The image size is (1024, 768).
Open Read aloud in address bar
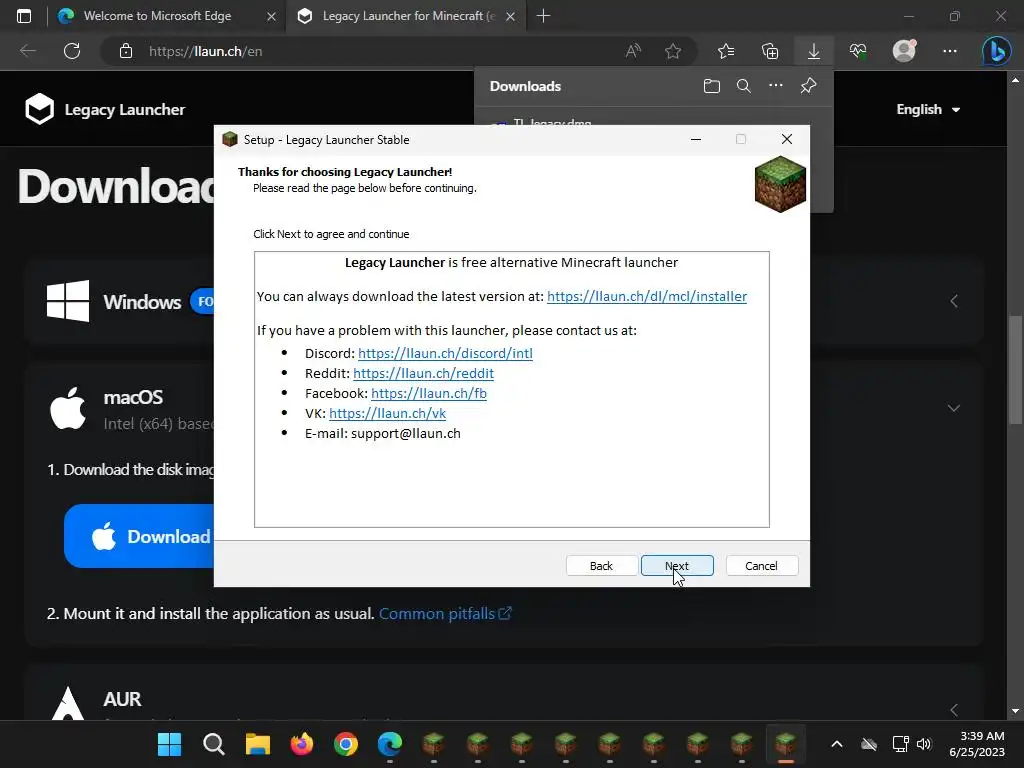click(x=633, y=51)
